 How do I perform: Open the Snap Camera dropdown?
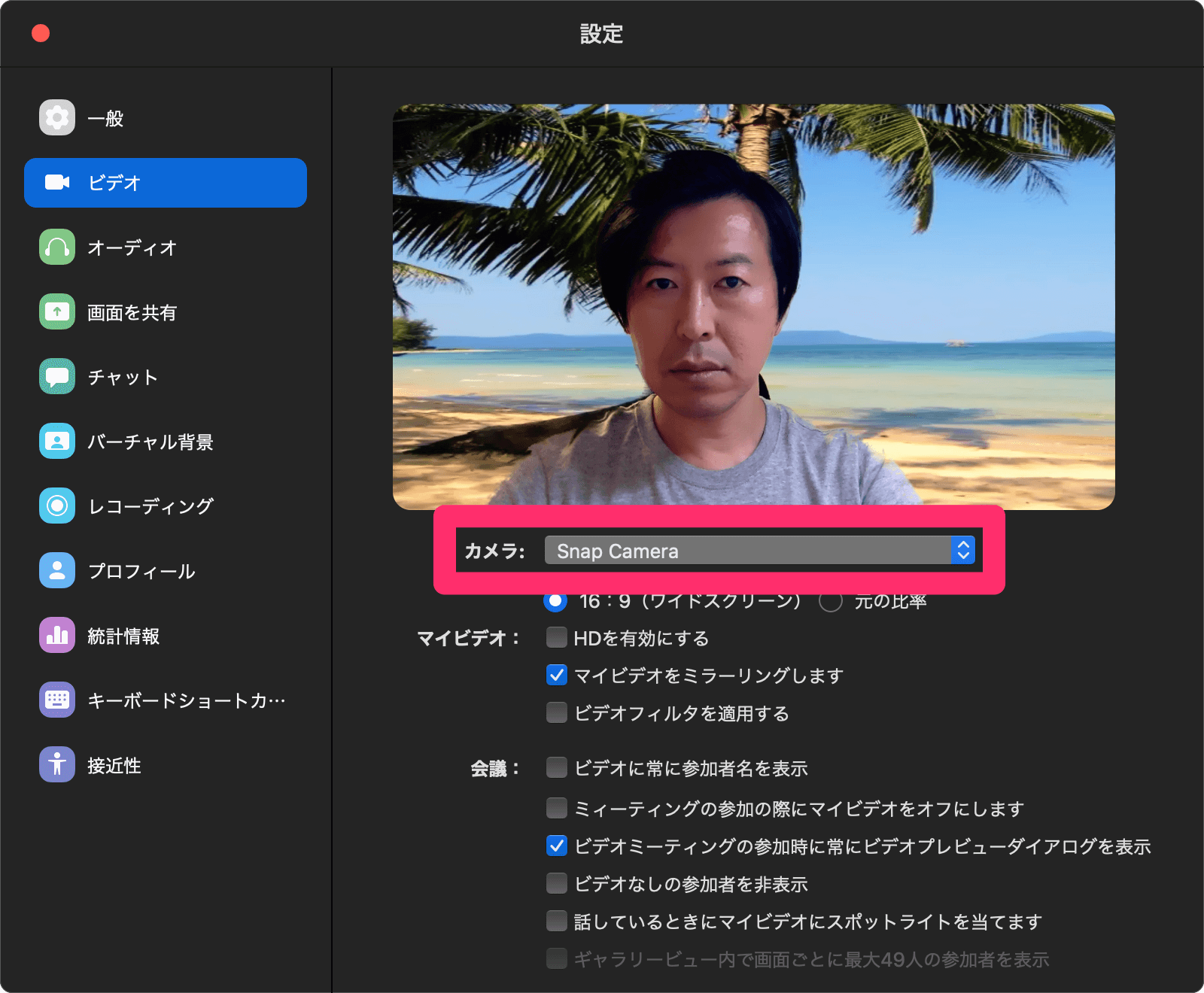[x=964, y=550]
